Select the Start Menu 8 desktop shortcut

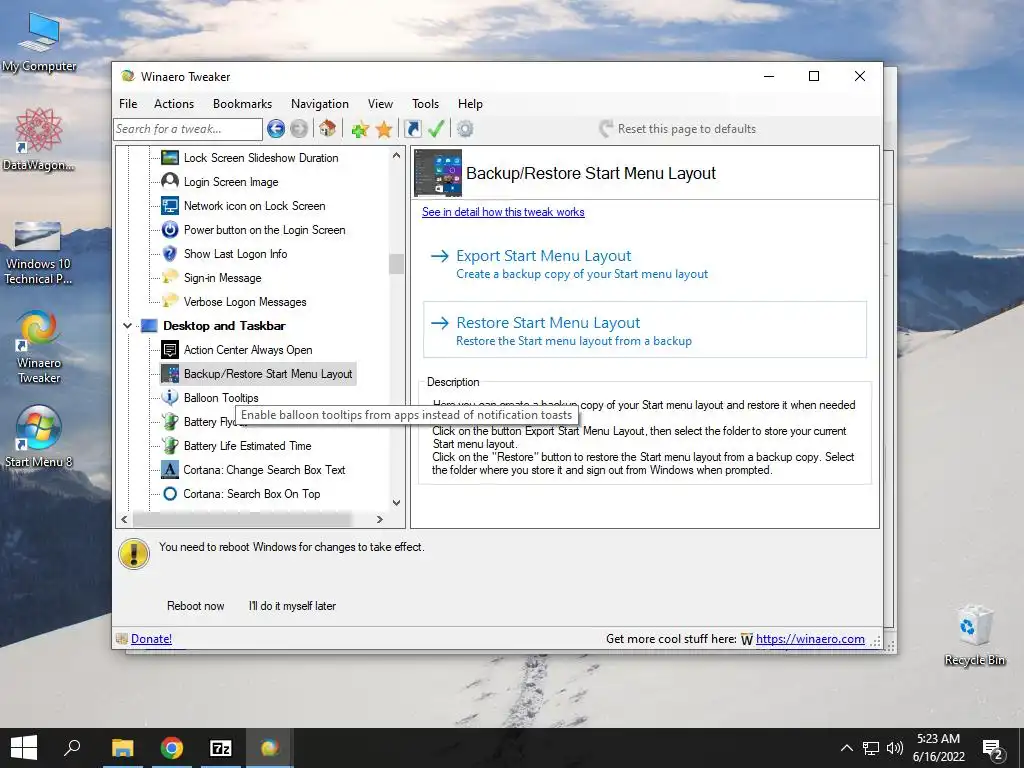[39, 438]
